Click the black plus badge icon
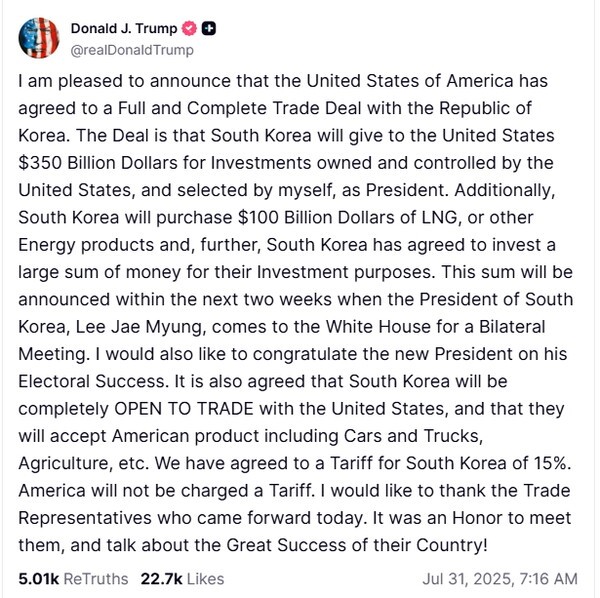600x598 pixels. coord(209,29)
